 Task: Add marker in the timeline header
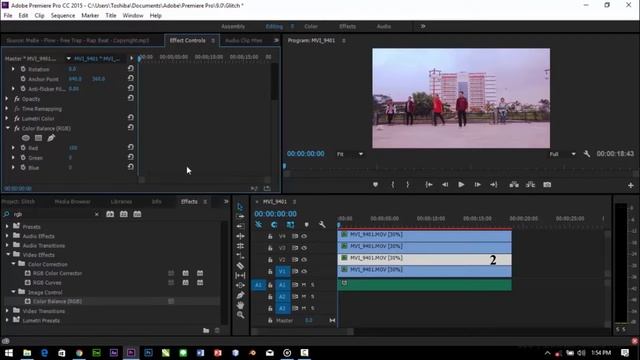pyautogui.click(x=307, y=224)
